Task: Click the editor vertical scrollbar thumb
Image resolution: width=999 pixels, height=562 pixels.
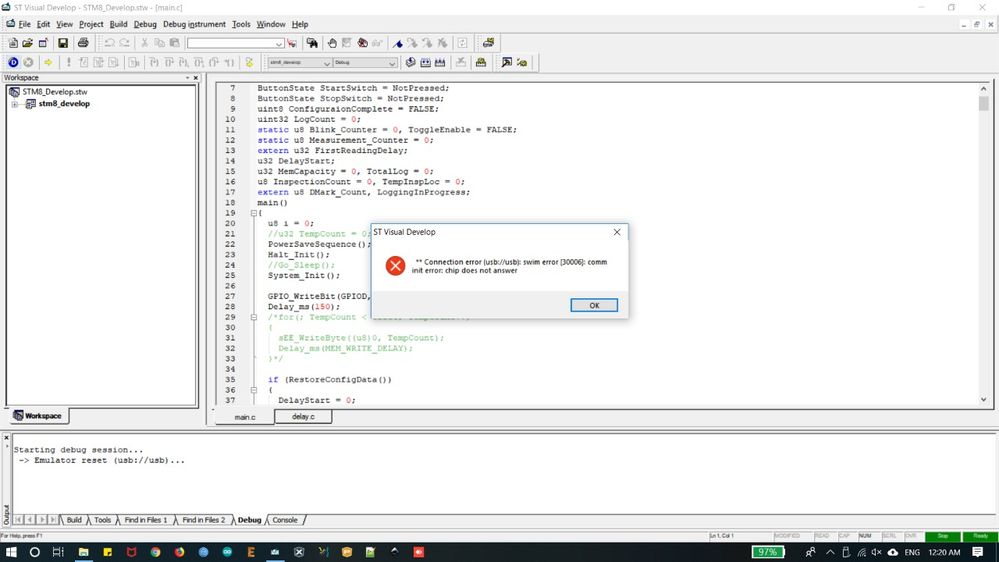Action: 983,103
